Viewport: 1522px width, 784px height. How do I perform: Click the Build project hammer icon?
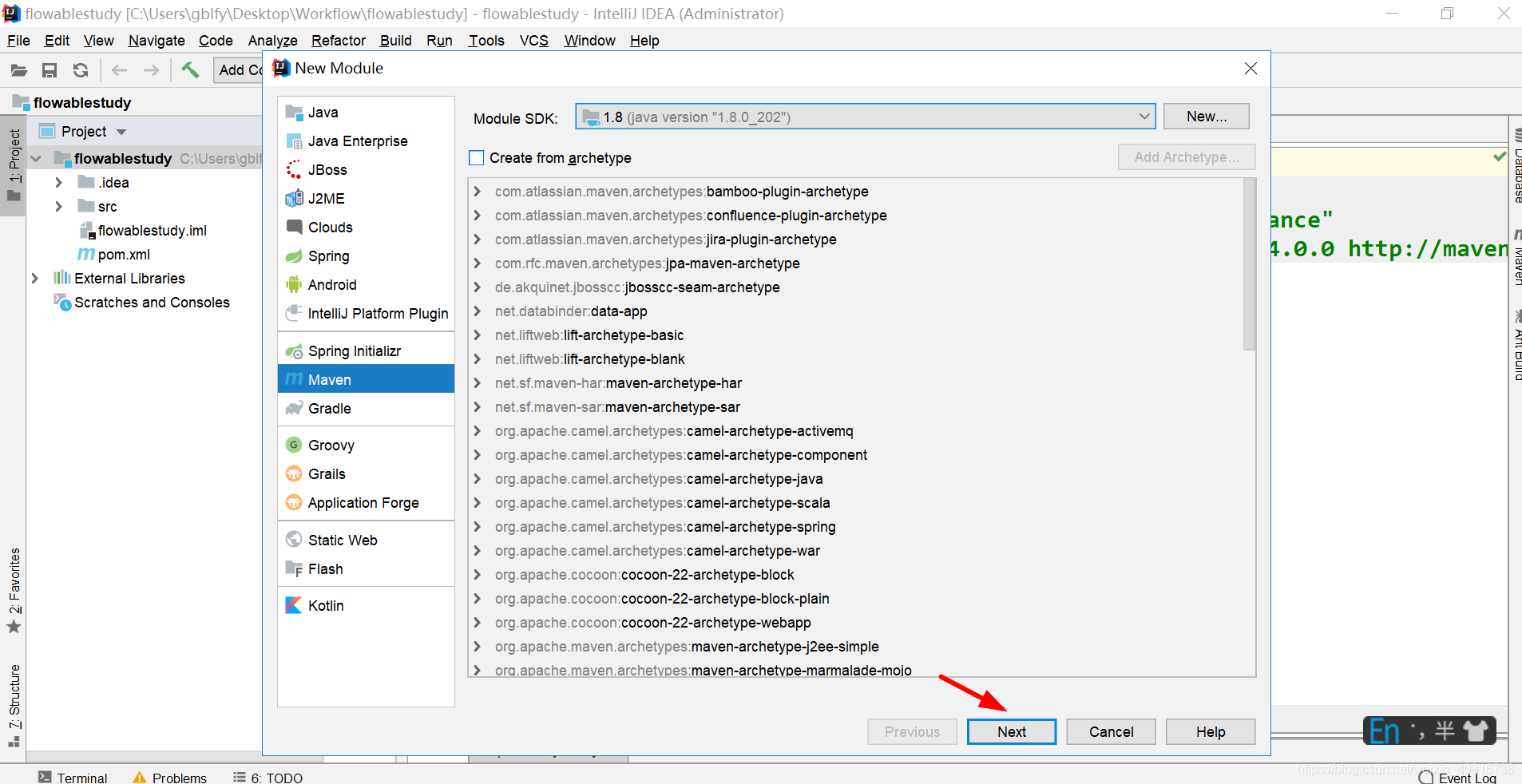(x=190, y=70)
